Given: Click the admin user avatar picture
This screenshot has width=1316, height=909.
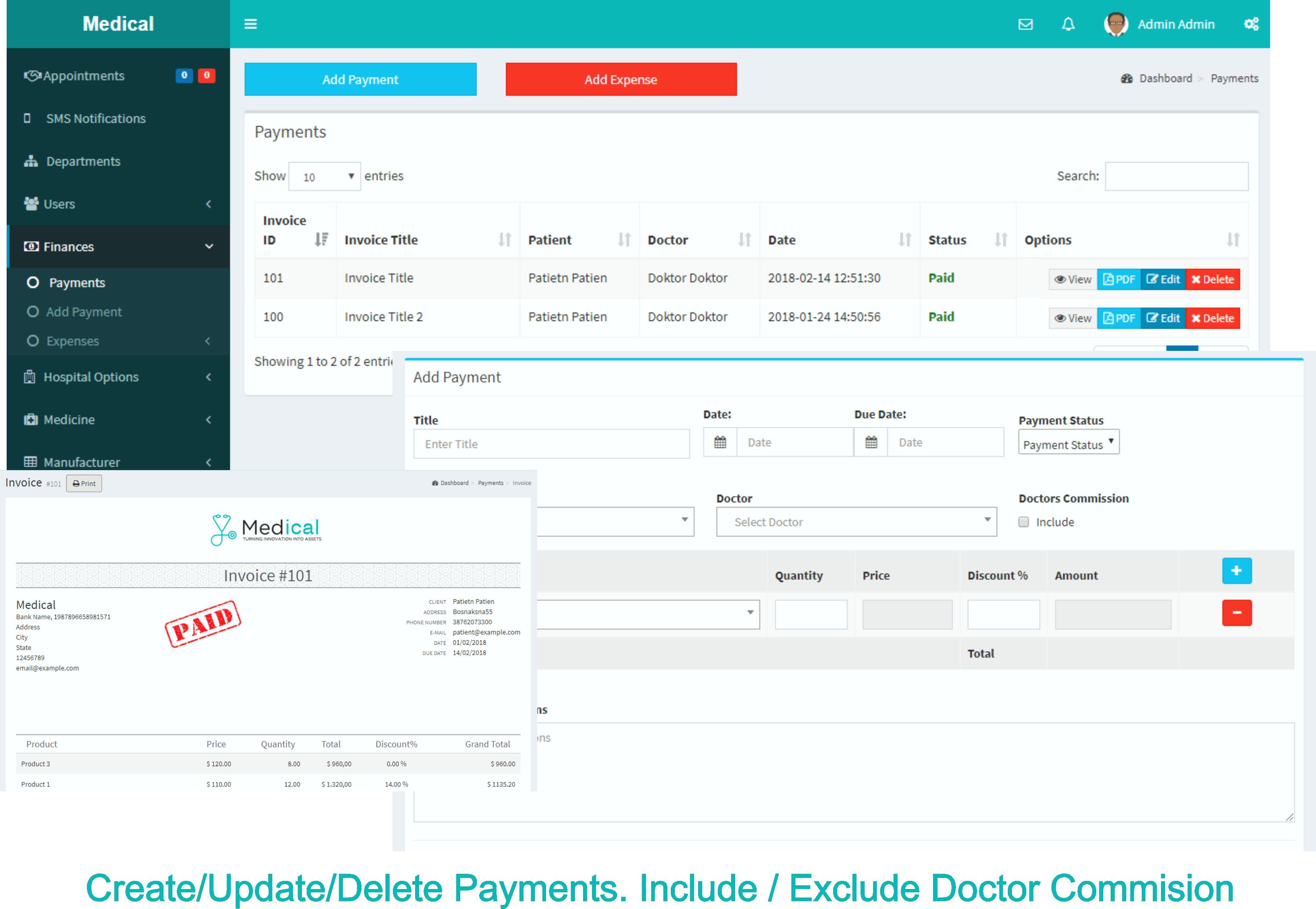Looking at the screenshot, I should click(x=1115, y=24).
